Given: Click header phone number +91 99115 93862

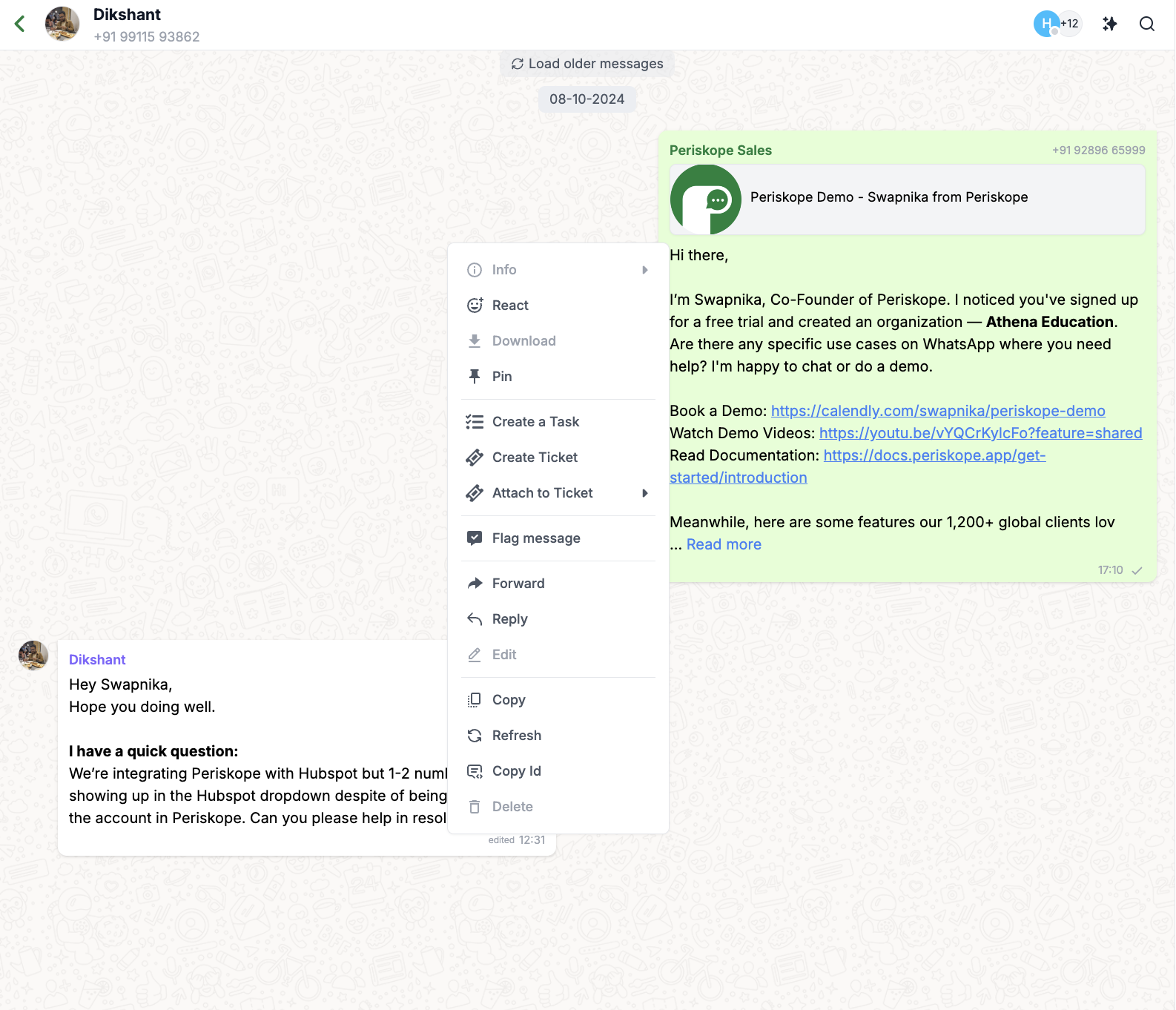Looking at the screenshot, I should pos(147,36).
